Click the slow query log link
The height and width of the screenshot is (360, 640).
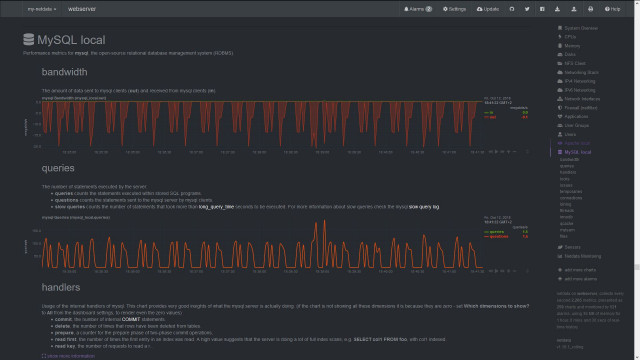pyautogui.click(x=424, y=207)
